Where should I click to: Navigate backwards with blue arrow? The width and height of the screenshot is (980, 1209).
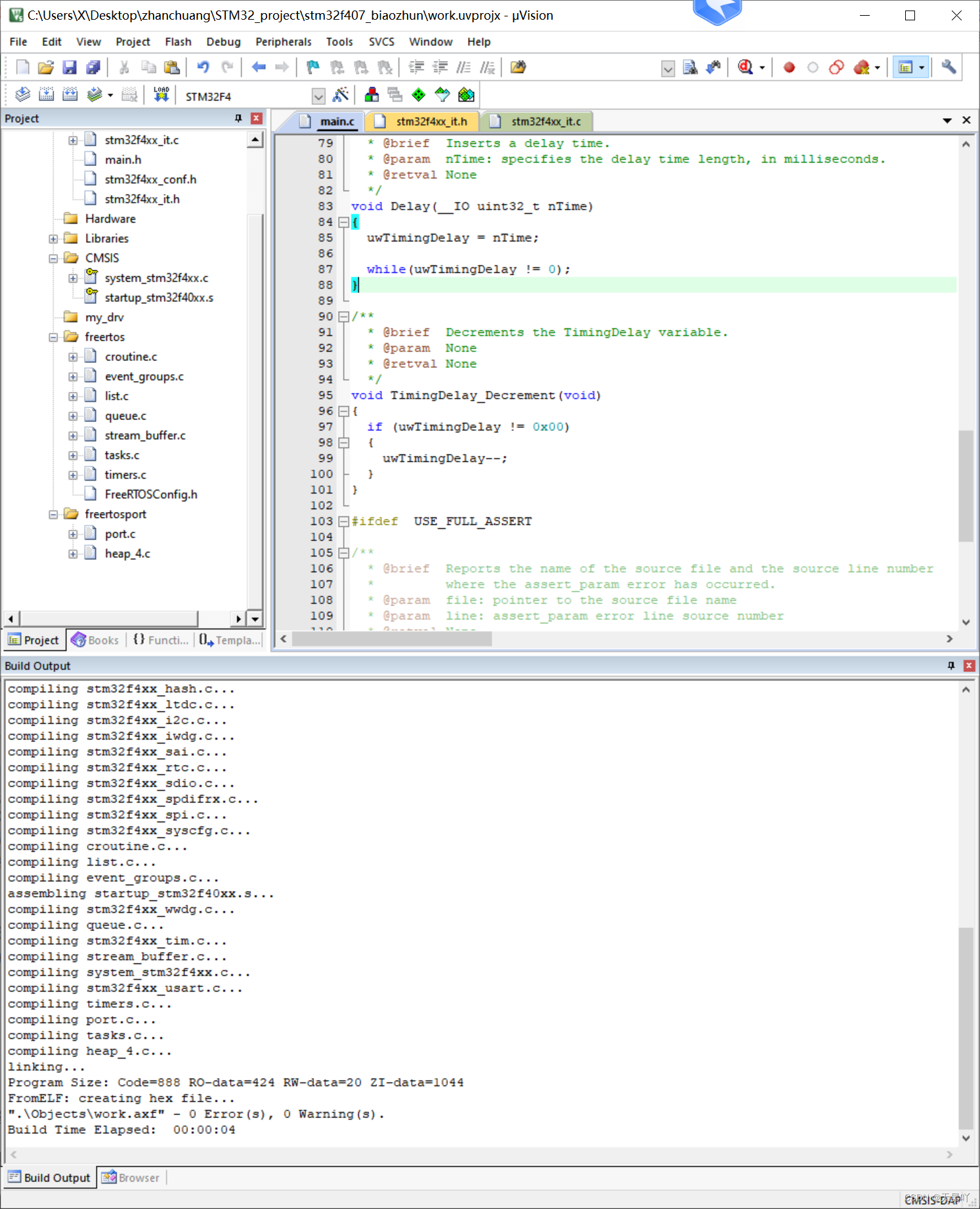pos(259,67)
